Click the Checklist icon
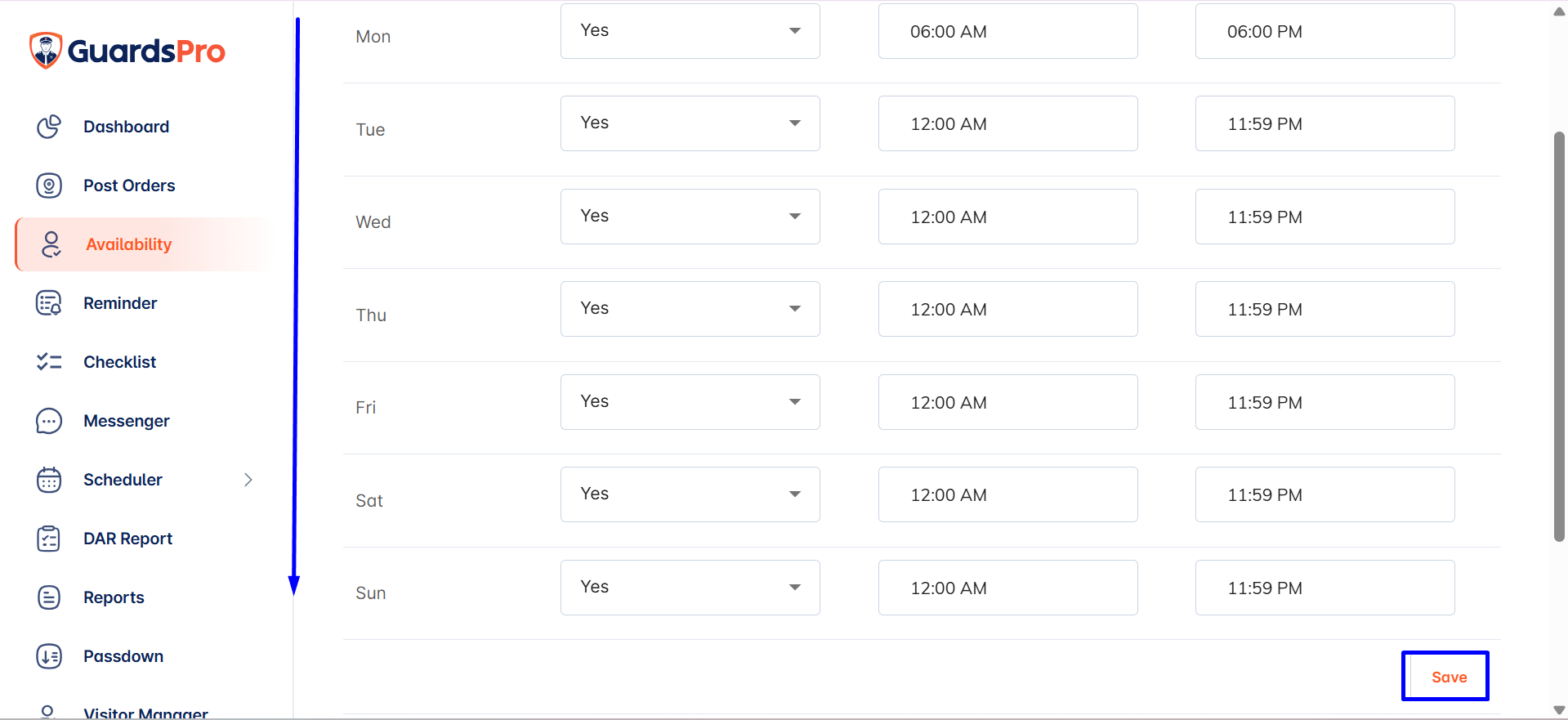 pos(49,362)
